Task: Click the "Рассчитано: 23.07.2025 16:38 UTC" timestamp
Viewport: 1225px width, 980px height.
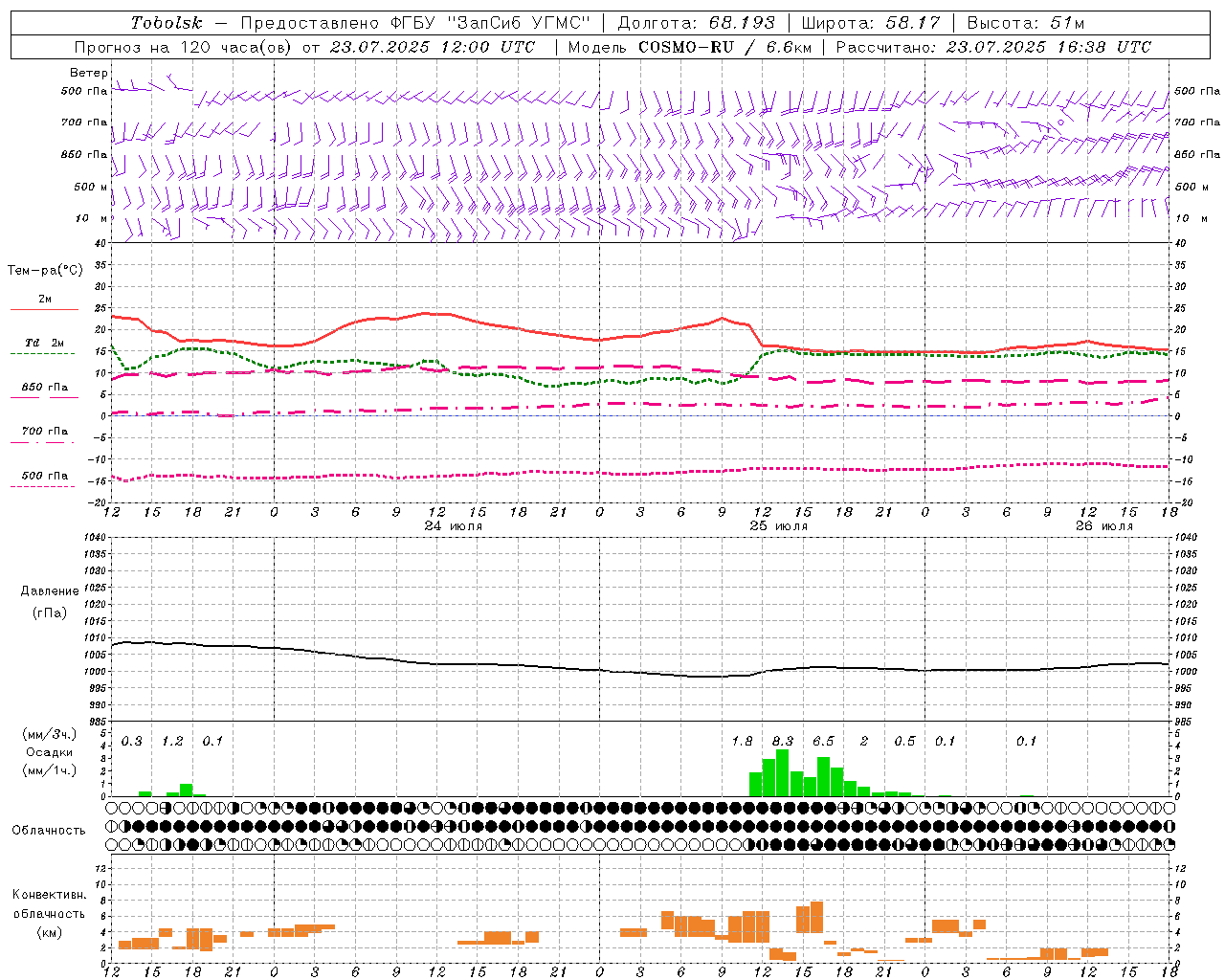Action: pyautogui.click(x=993, y=47)
